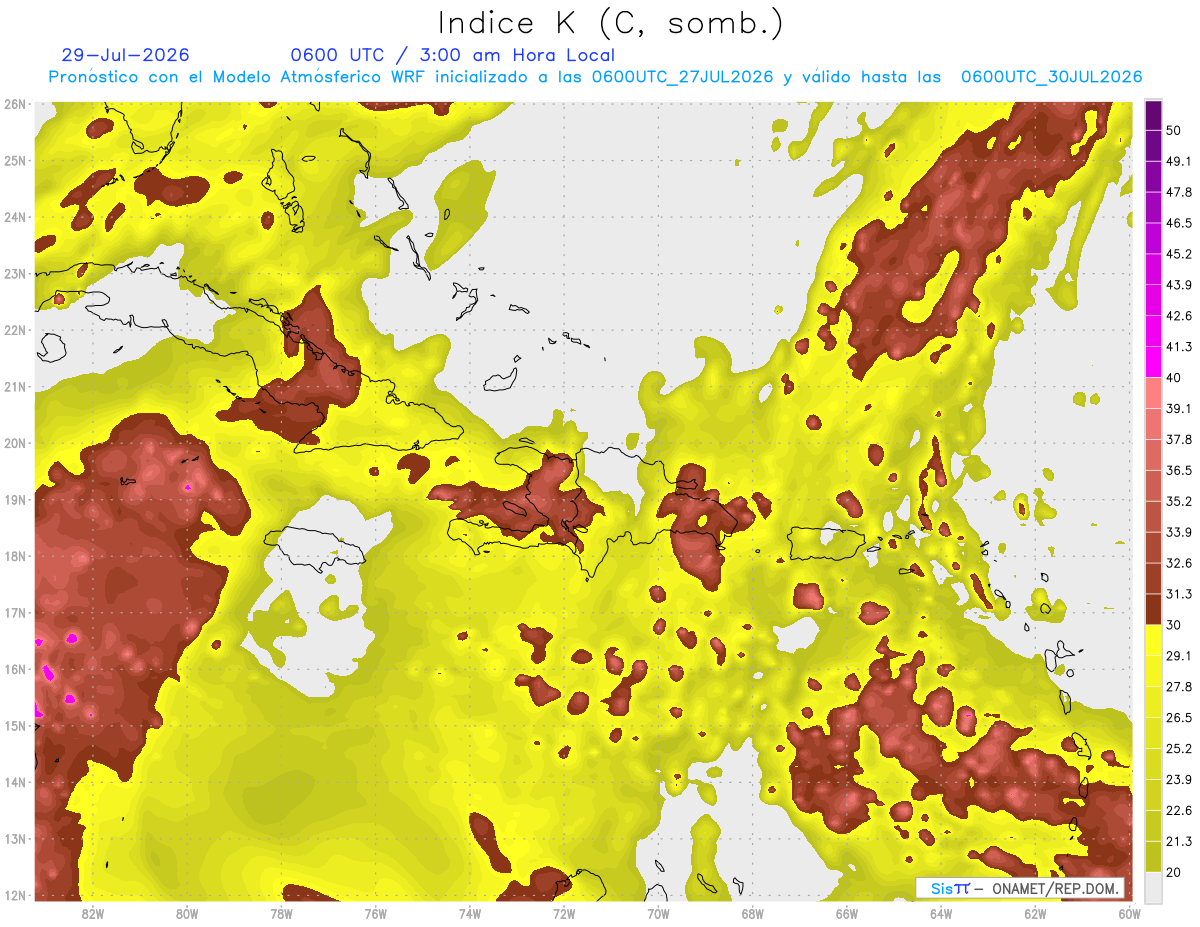Viewport: 1200px width, 927px height.
Task: Click the colorbar value "46.5"
Action: coord(1179,224)
